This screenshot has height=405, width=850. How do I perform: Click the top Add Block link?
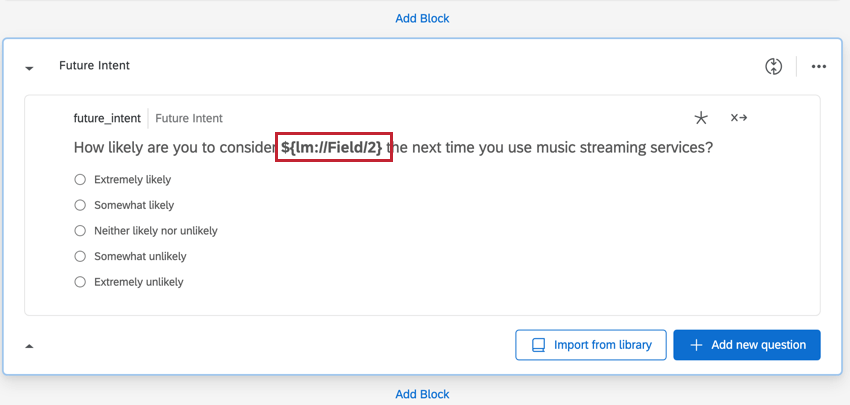pos(422,18)
